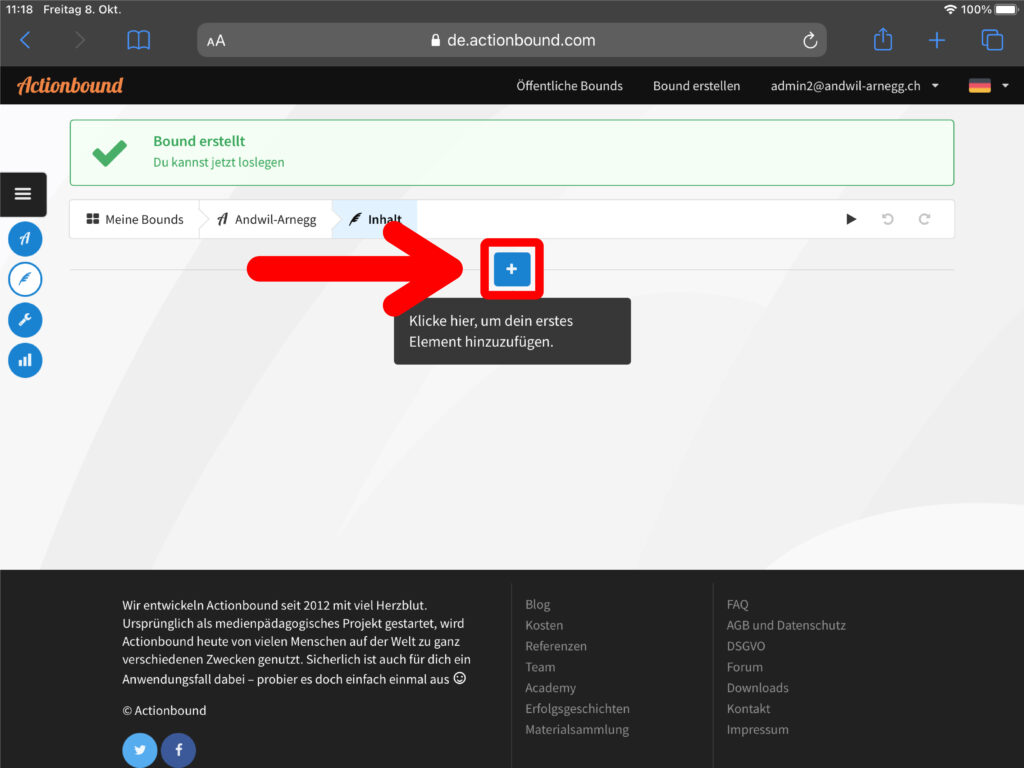The width and height of the screenshot is (1024, 768).
Task: Click the undo arrow icon
Action: (887, 219)
